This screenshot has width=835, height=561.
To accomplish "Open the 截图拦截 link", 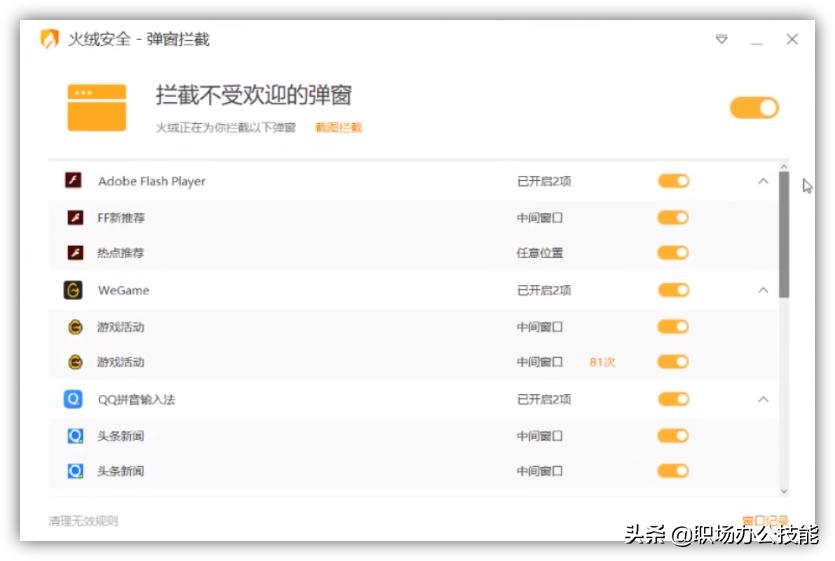I will click(x=339, y=127).
